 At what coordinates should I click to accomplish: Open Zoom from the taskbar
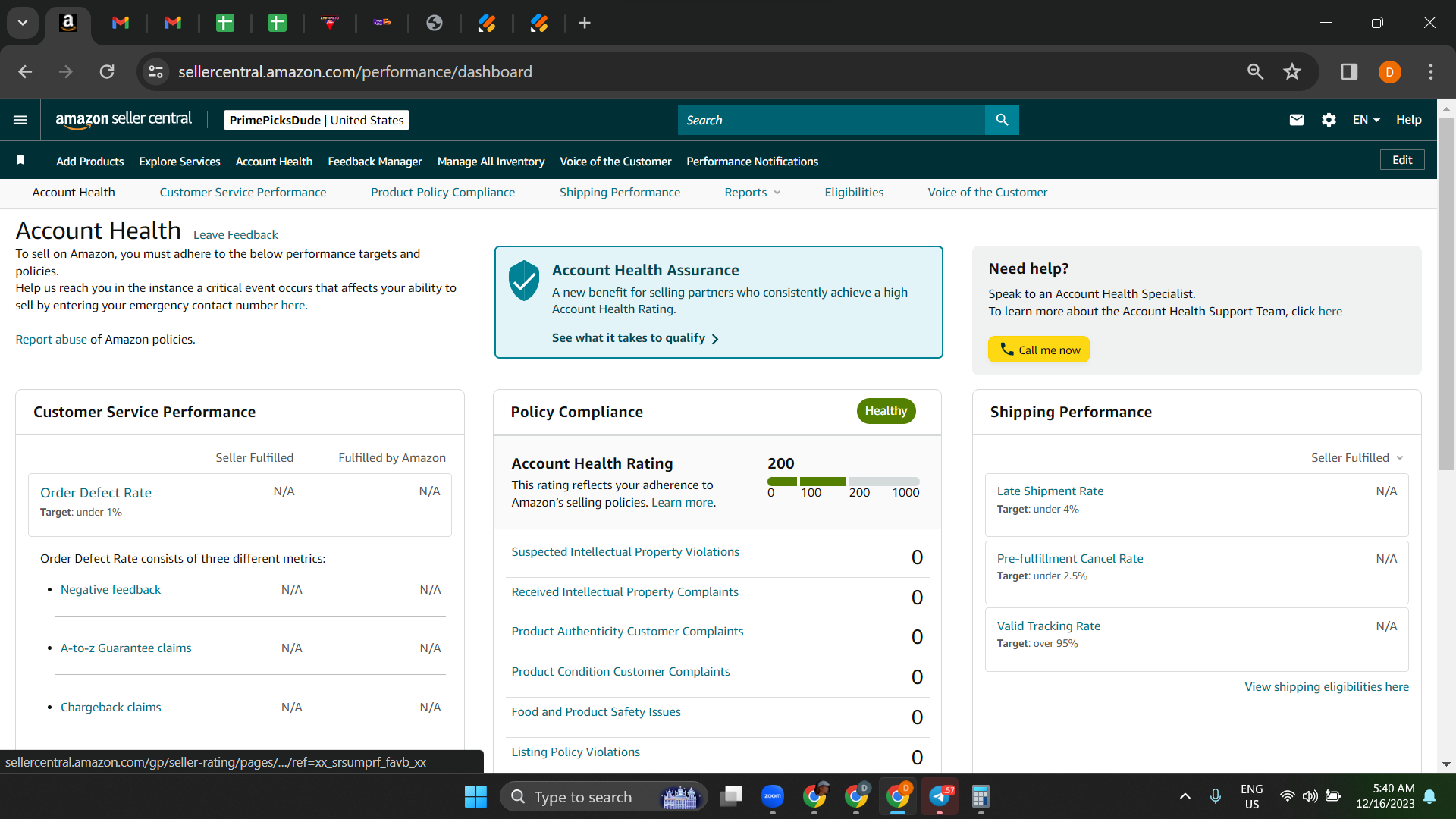(x=773, y=796)
